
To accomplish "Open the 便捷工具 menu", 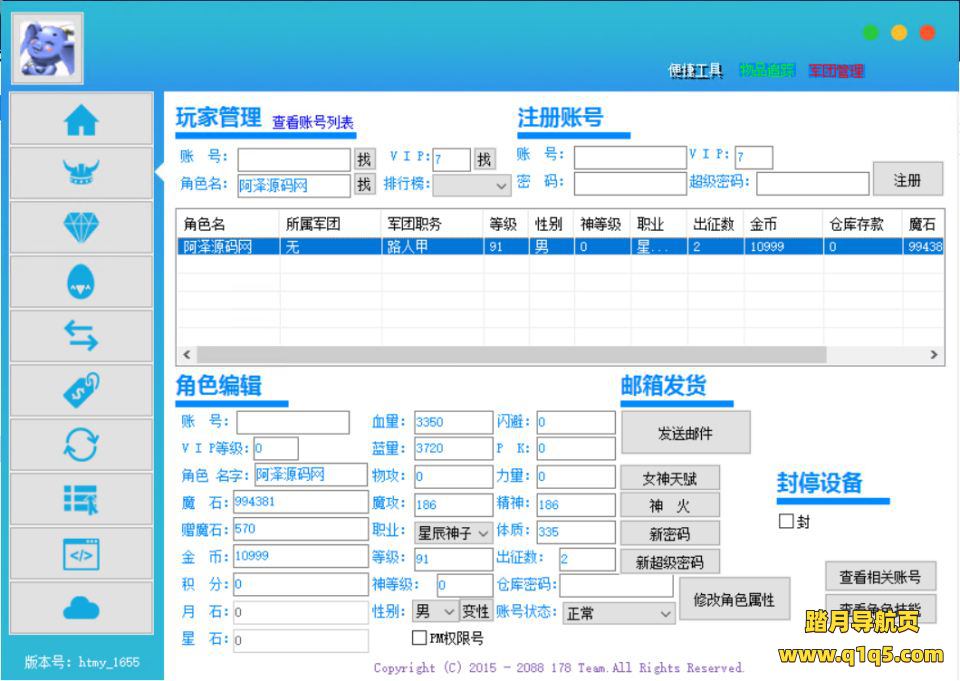I will [695, 70].
